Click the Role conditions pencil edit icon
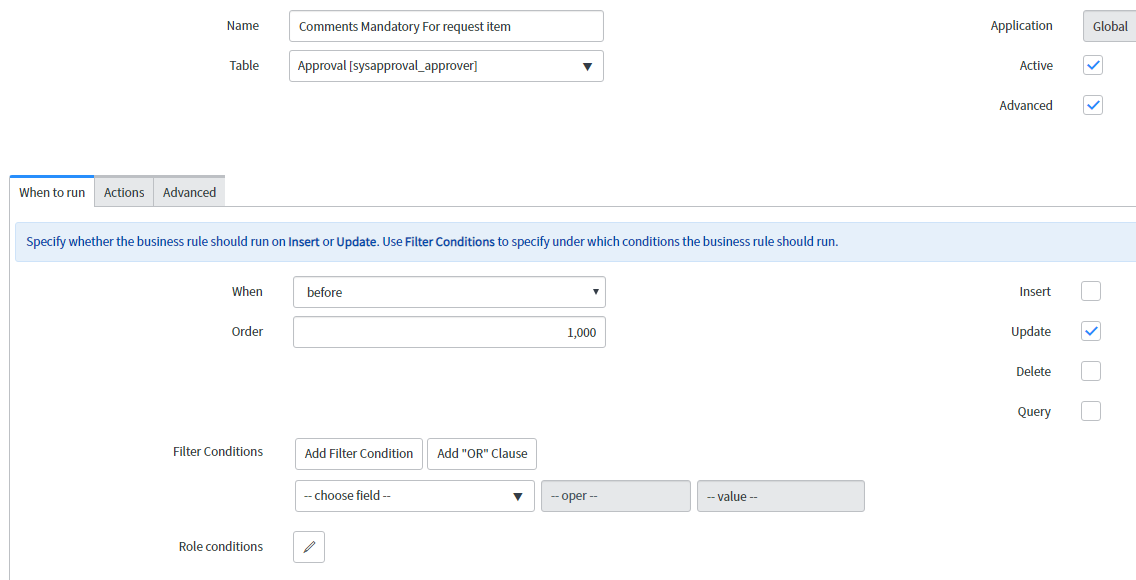 coord(309,547)
